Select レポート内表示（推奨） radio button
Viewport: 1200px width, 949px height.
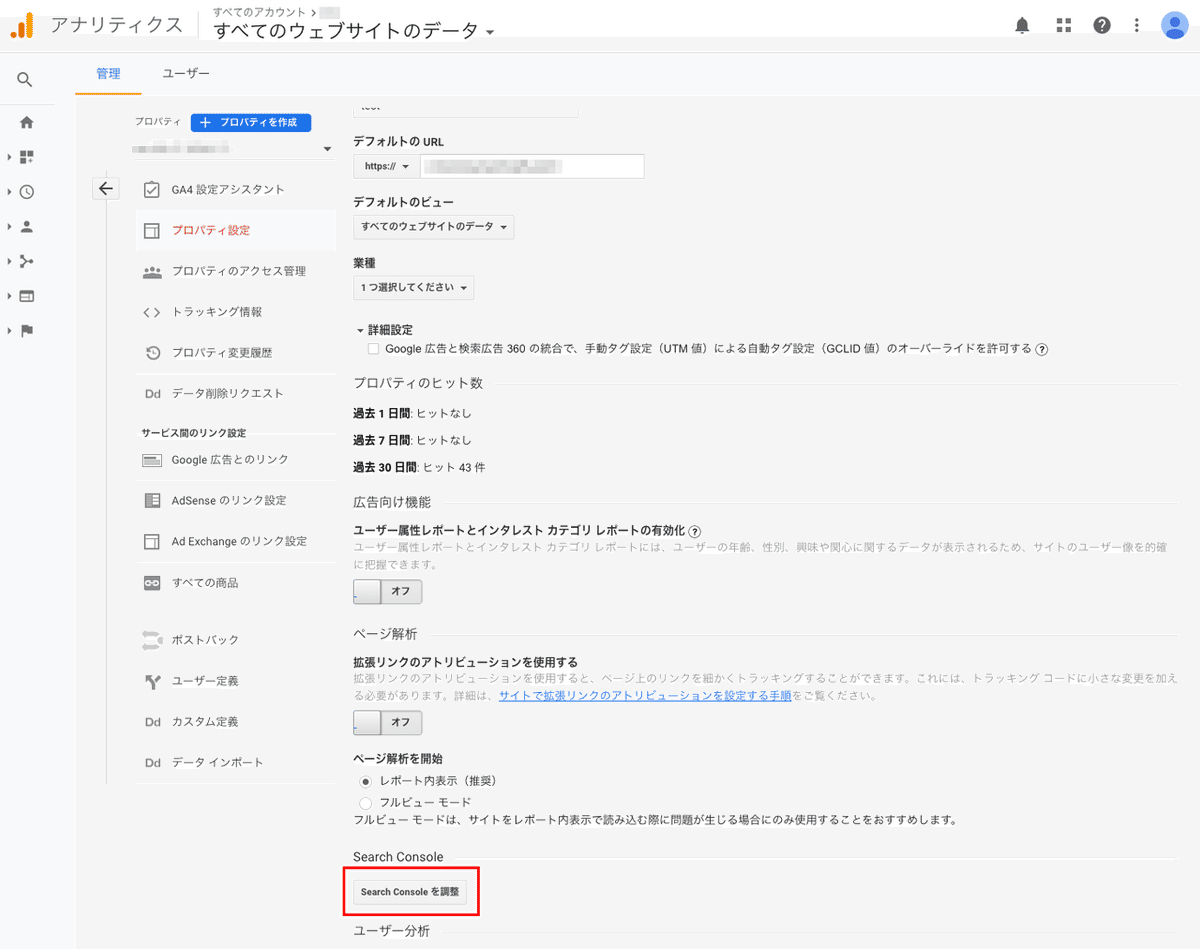[x=366, y=781]
